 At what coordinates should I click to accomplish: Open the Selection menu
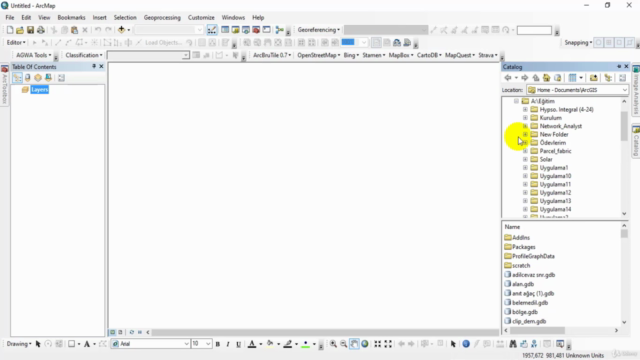pos(125,18)
